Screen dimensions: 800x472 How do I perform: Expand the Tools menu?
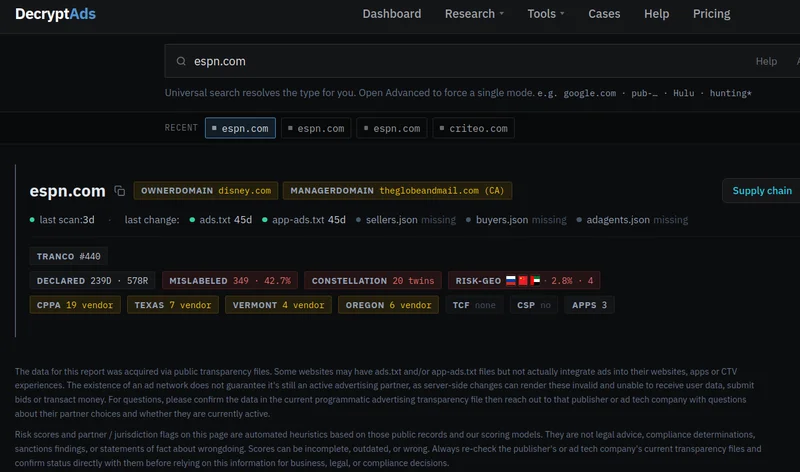point(545,14)
